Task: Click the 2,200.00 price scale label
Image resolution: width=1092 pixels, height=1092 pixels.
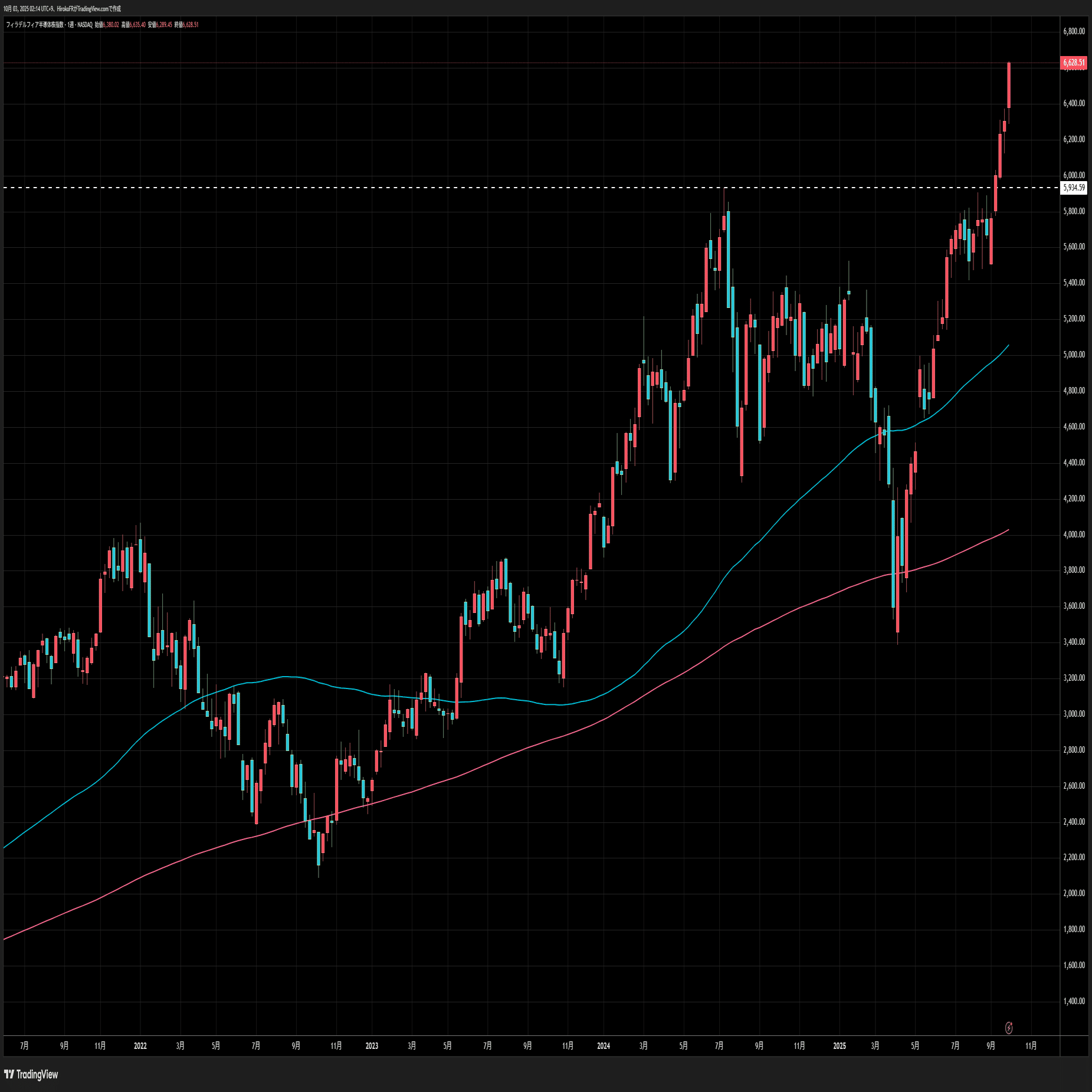Action: click(1074, 857)
